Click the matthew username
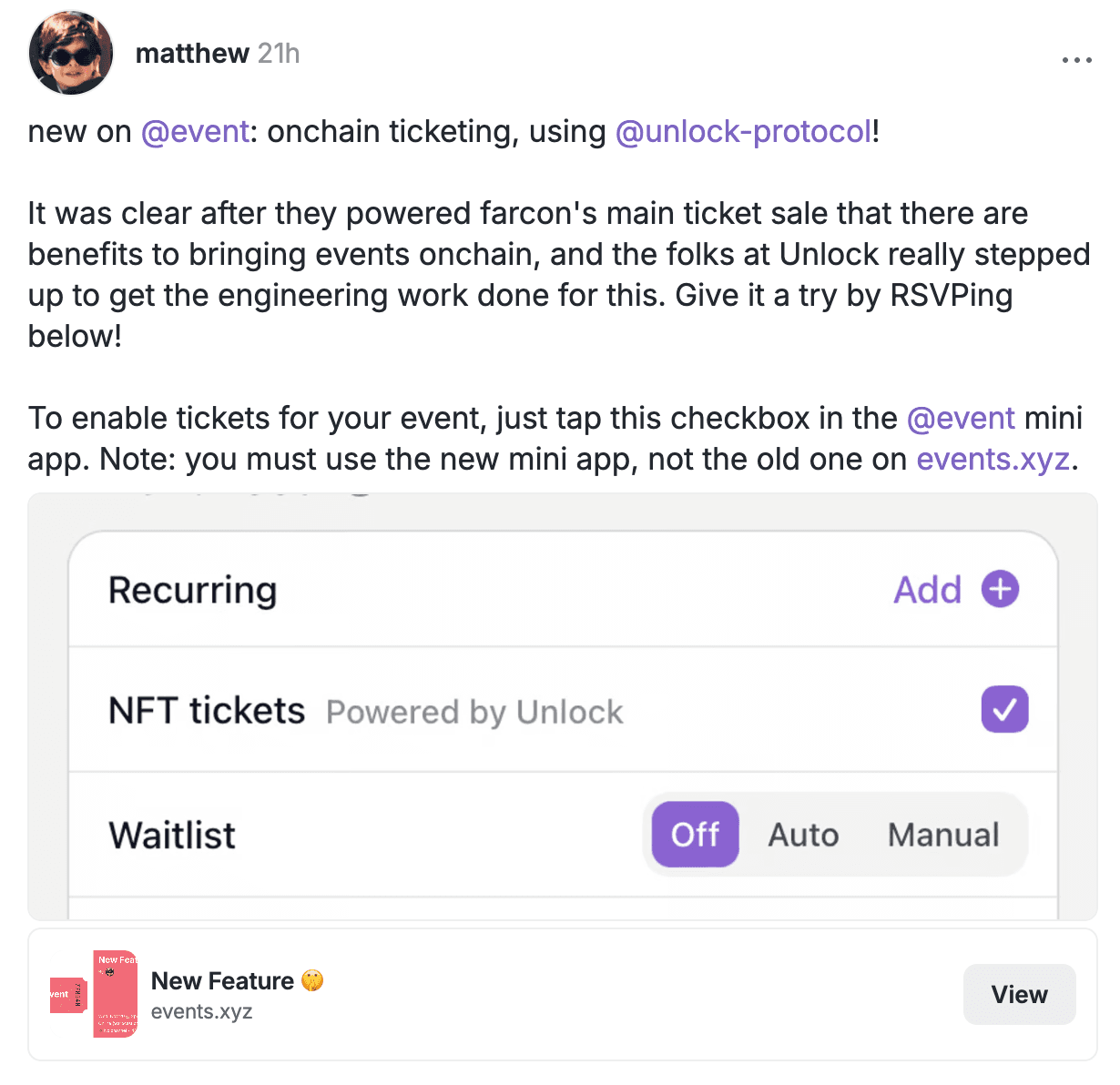This screenshot has width=1120, height=1085. click(192, 54)
